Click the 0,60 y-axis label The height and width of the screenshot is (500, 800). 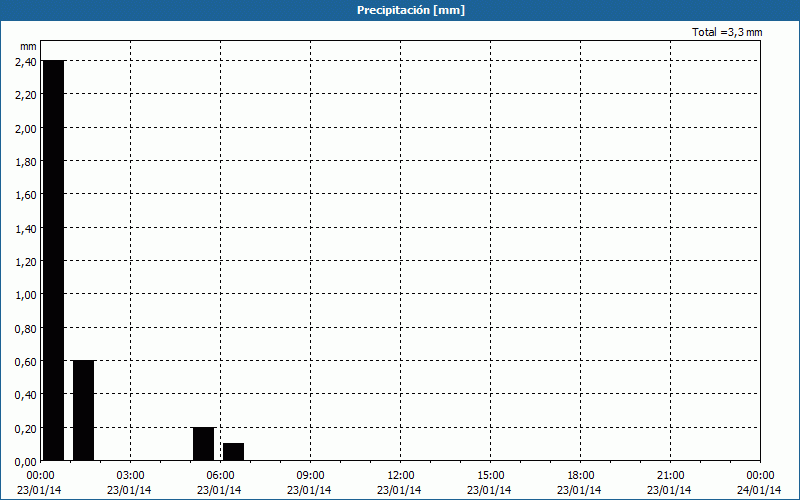[26, 361]
